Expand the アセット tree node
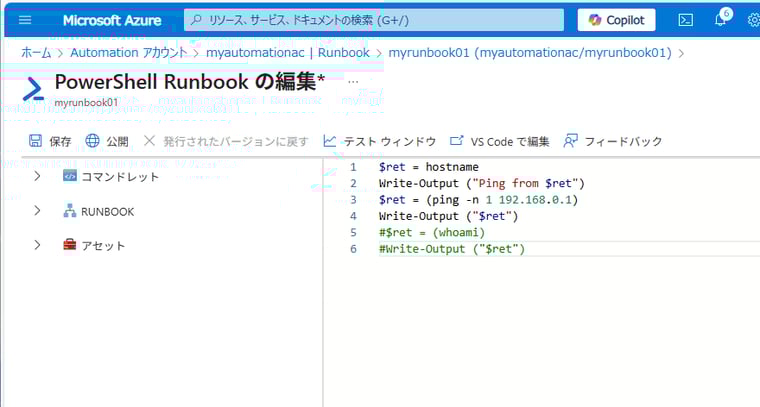Screen dimensions: 760x407 [37, 245]
